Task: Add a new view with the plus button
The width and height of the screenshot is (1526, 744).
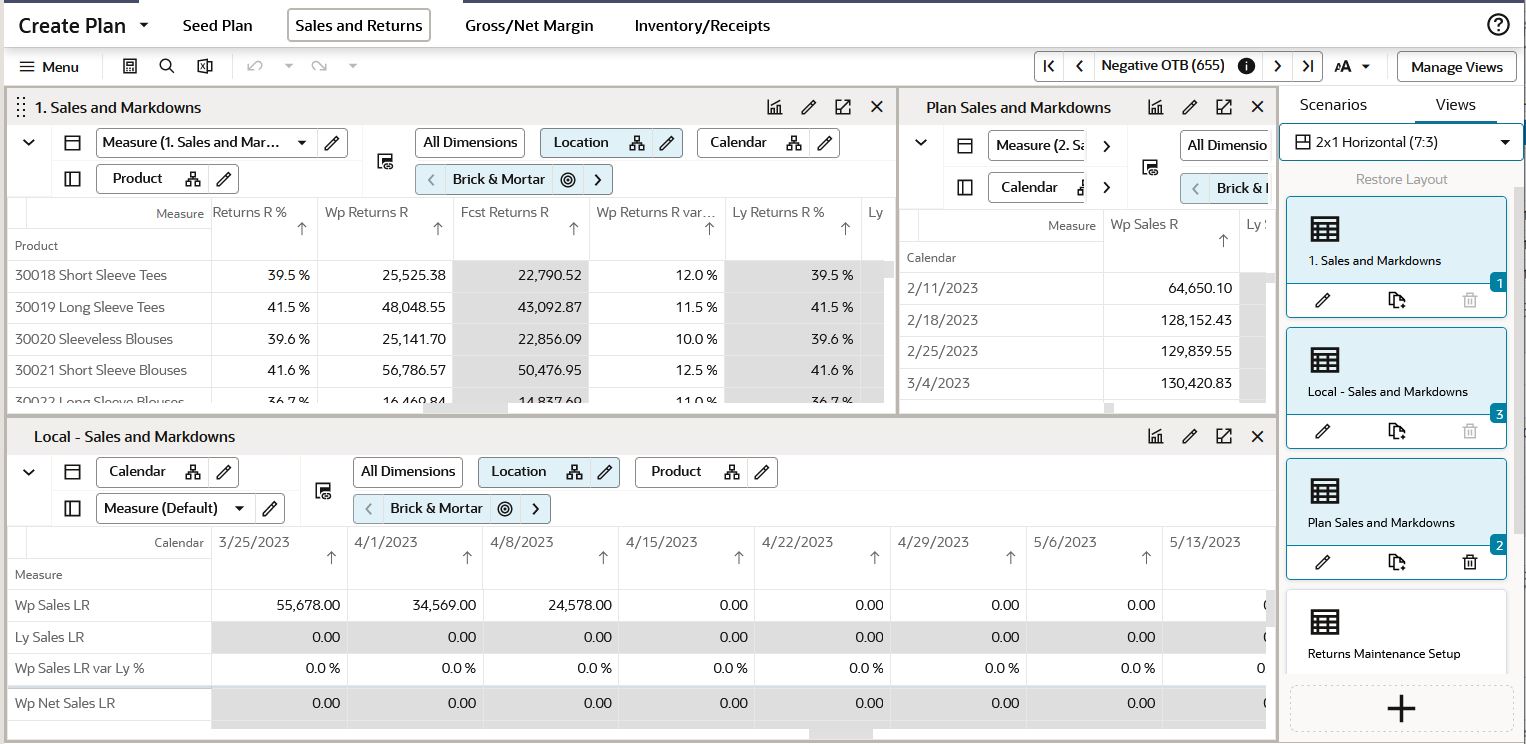Action: (1401, 709)
